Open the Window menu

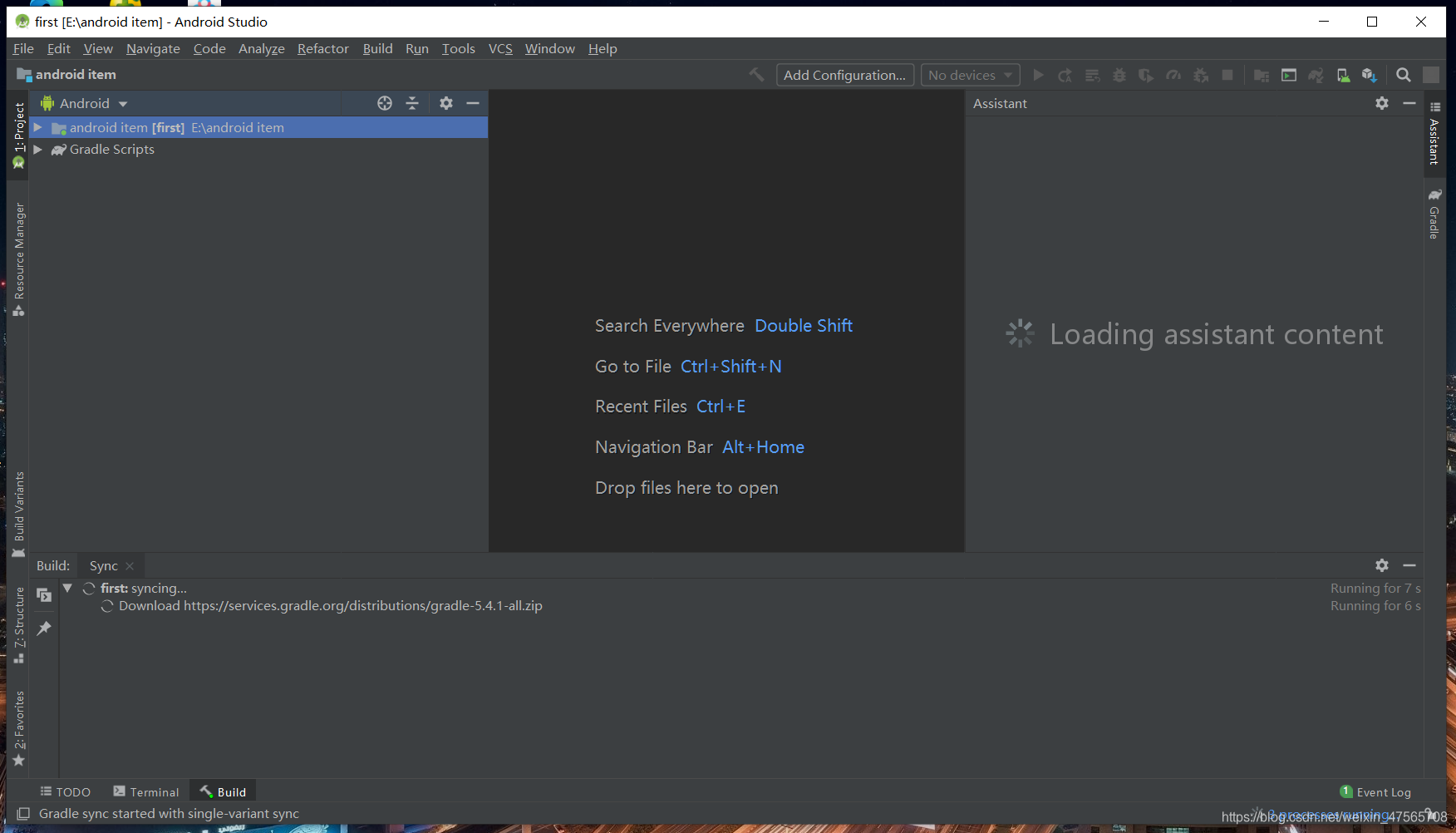click(549, 48)
